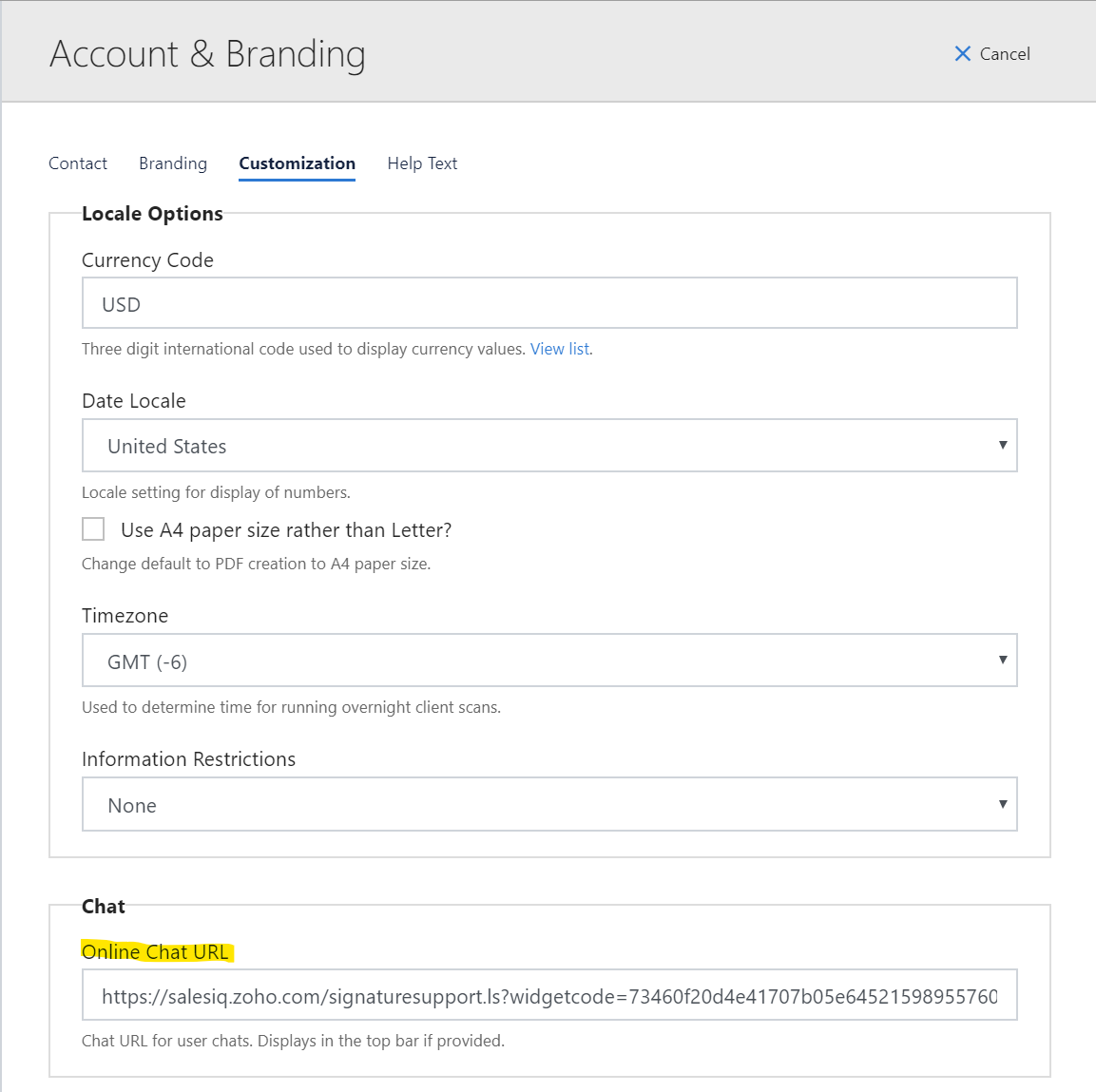
Task: Open the currency View list link
Action: click(559, 348)
